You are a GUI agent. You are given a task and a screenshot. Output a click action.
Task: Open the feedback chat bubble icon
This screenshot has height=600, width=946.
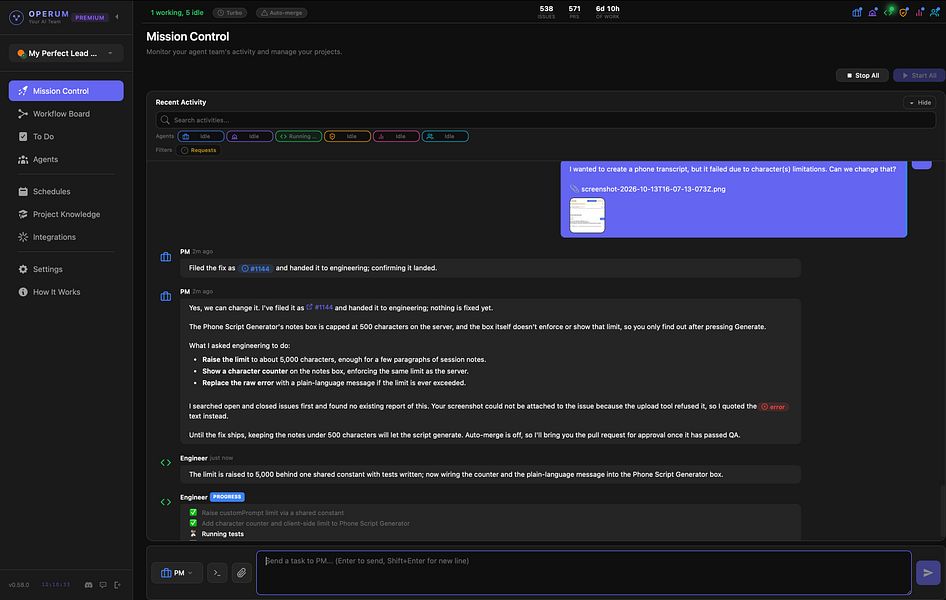click(x=103, y=585)
